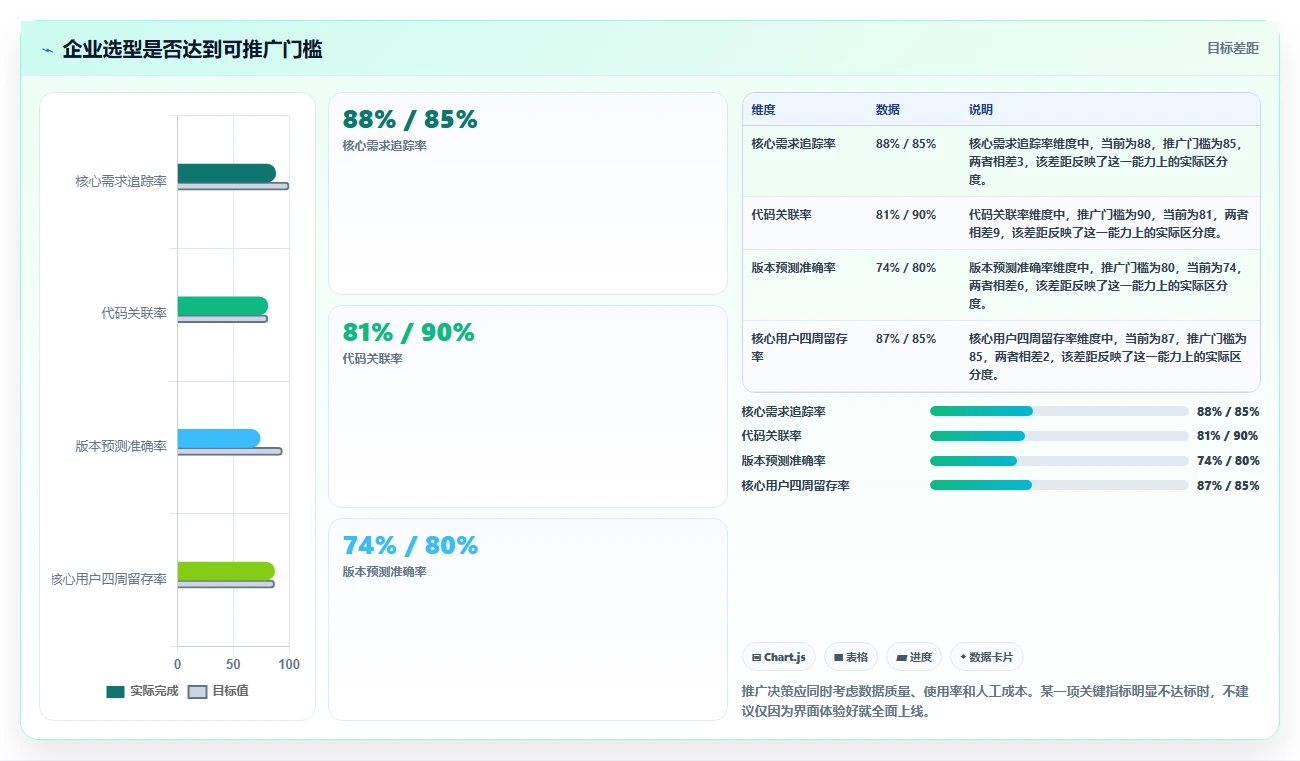Viewport: 1300px width, 761px height.
Task: Click the 推广决策 footer note paragraph
Action: point(994,701)
